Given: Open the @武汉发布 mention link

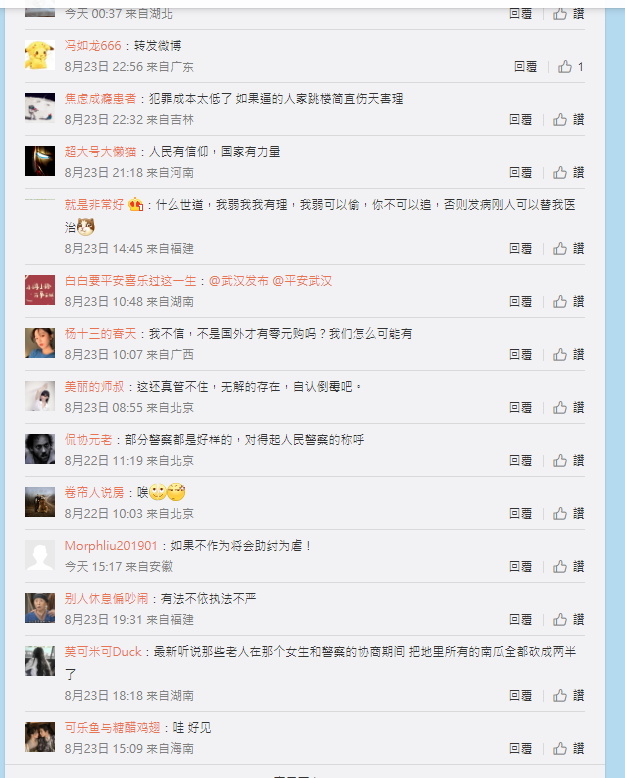Looking at the screenshot, I should (239, 281).
